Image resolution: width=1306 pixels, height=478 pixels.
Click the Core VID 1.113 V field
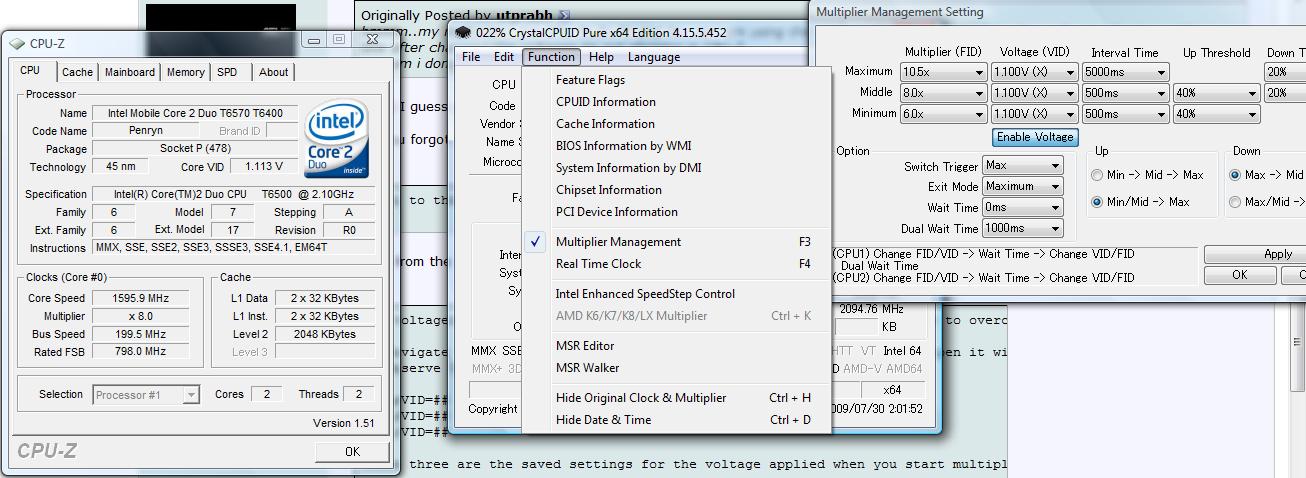[x=265, y=166]
